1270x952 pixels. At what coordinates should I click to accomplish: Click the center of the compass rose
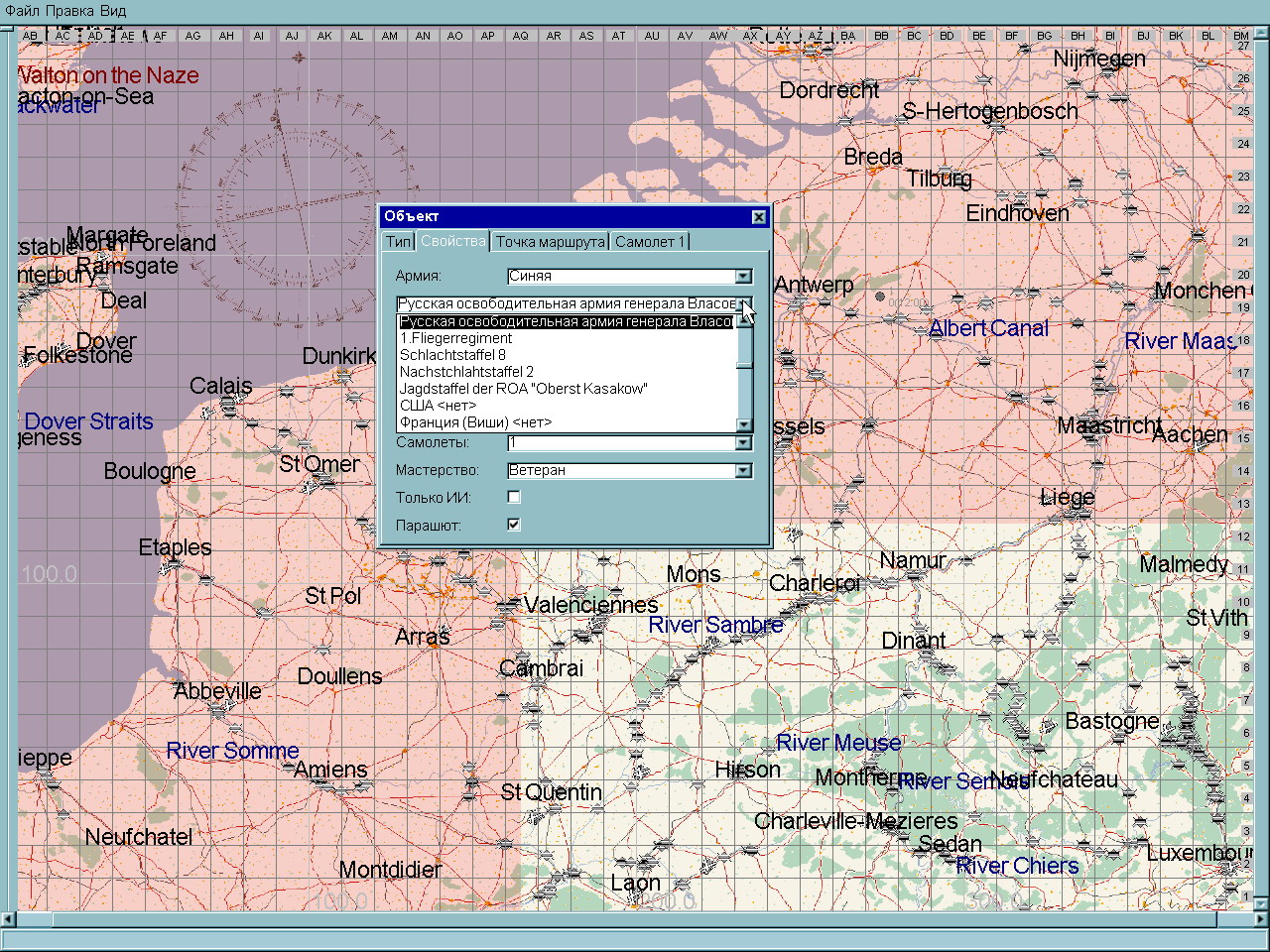click(x=297, y=208)
